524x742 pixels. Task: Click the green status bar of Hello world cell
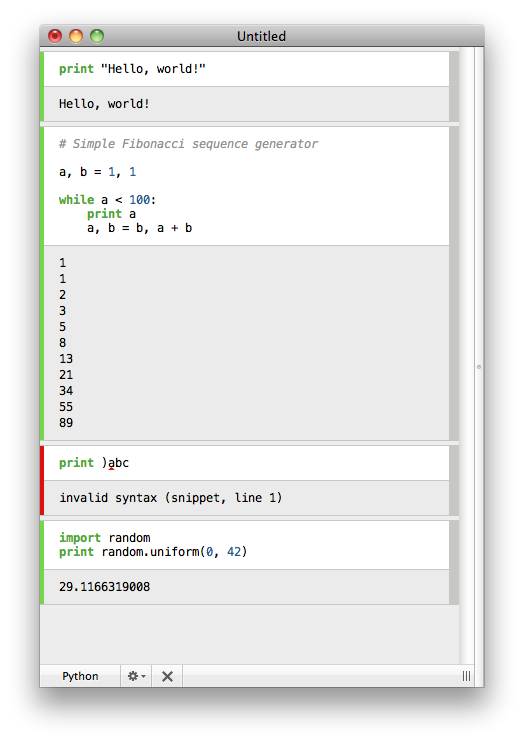click(42, 86)
